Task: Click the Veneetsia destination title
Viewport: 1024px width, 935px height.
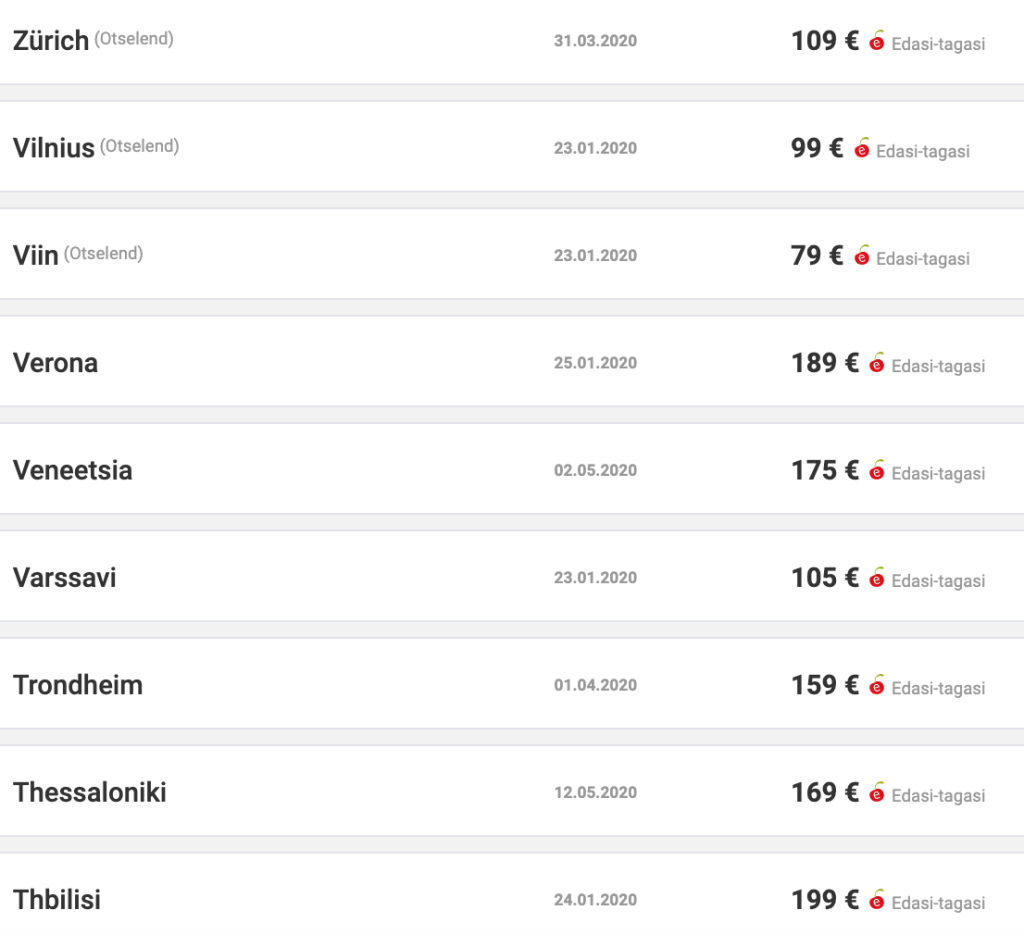Action: (x=73, y=471)
